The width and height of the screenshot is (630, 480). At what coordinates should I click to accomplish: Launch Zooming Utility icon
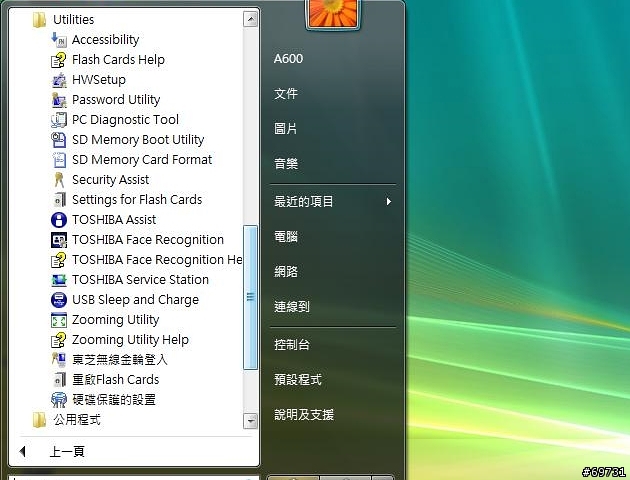[x=59, y=320]
